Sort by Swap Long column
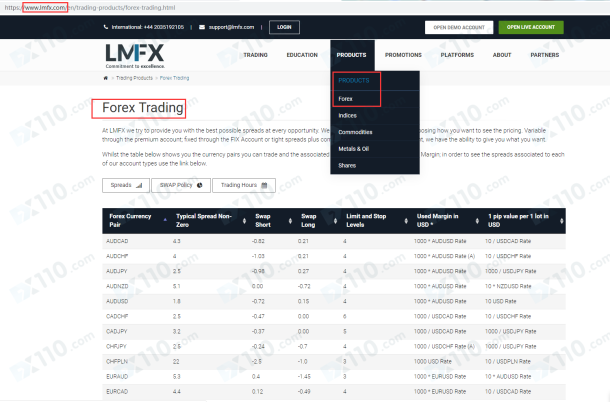The width and height of the screenshot is (610, 402). tap(318, 221)
